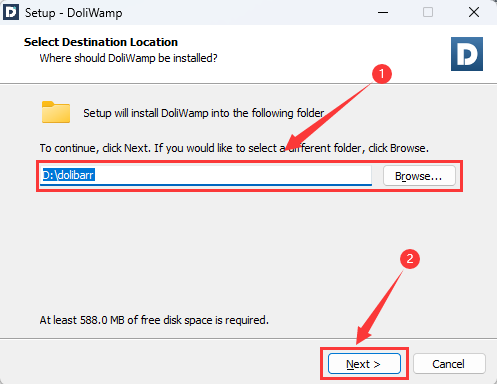The width and height of the screenshot is (497, 384).
Task: Click the free disk space requirement text
Action: [x=154, y=320]
